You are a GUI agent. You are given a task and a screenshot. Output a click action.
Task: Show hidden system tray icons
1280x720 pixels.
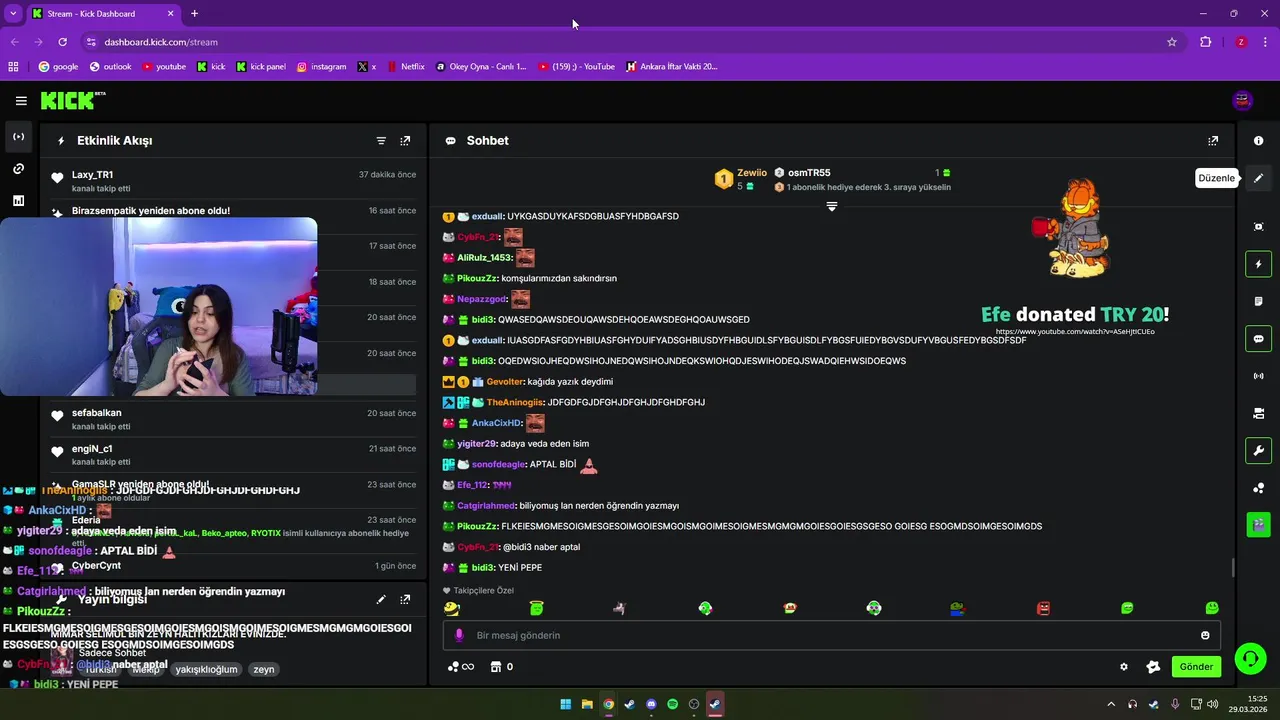pyautogui.click(x=1110, y=704)
